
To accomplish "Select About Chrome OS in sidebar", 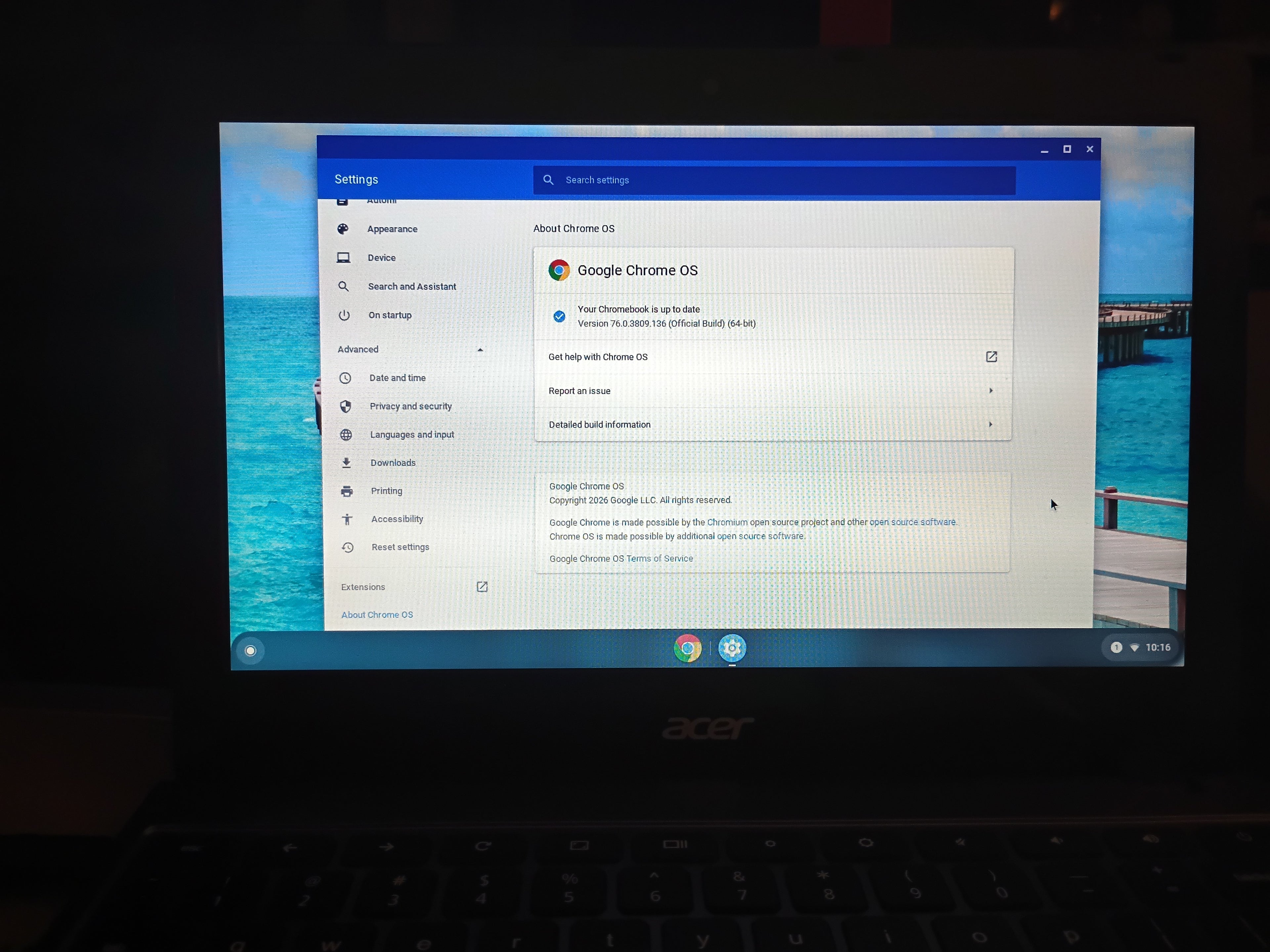I will (x=377, y=615).
